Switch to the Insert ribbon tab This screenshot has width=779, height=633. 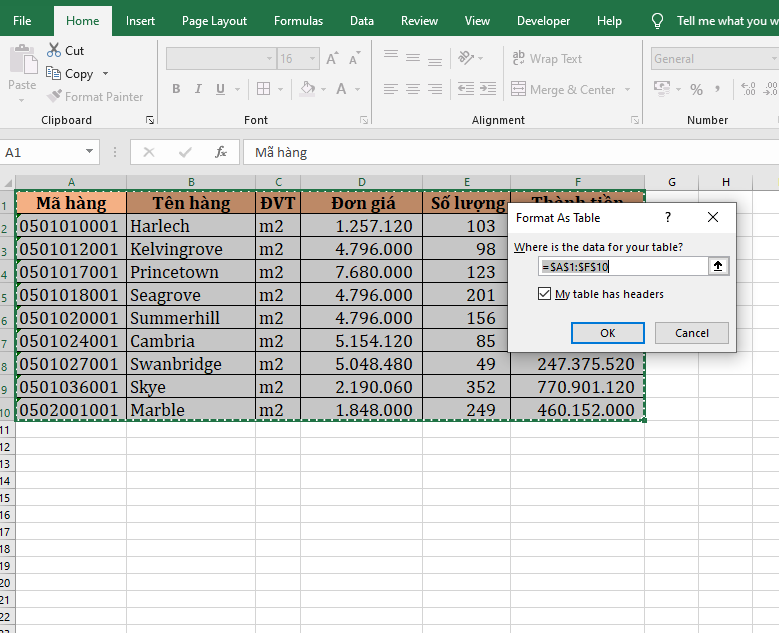coord(140,20)
